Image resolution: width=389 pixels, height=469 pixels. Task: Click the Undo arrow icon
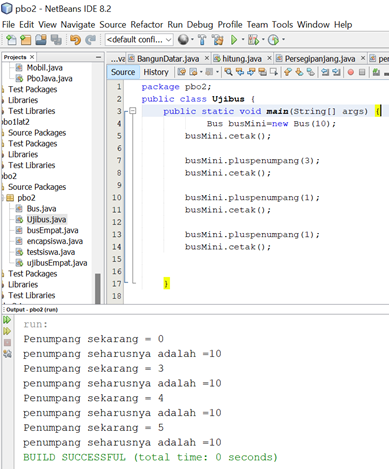tap(75, 40)
